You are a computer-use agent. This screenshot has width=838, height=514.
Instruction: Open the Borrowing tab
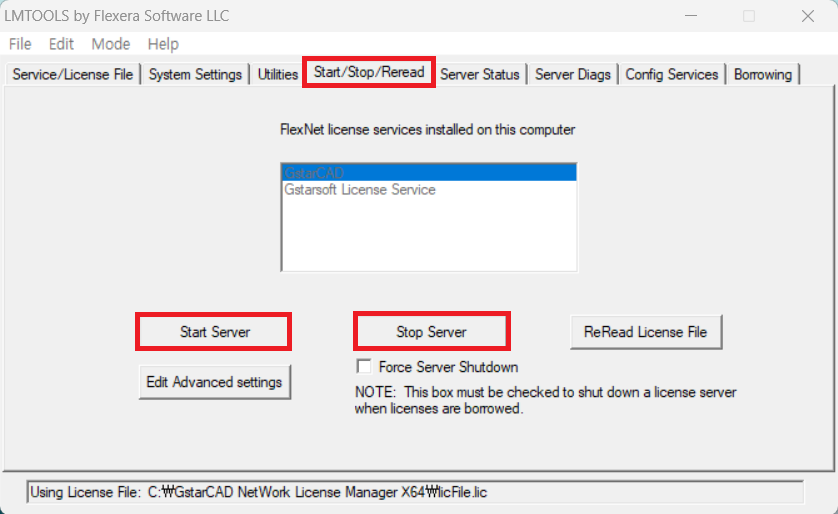point(763,74)
